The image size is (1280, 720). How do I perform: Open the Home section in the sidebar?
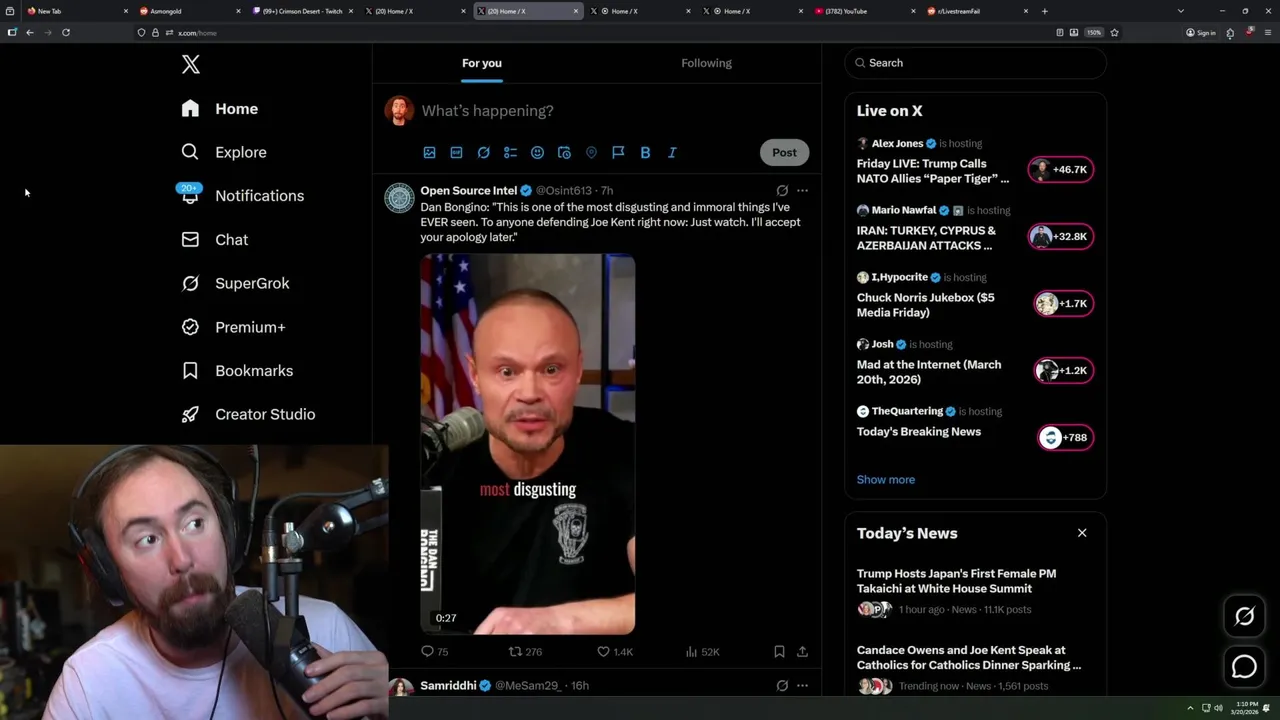(x=220, y=109)
